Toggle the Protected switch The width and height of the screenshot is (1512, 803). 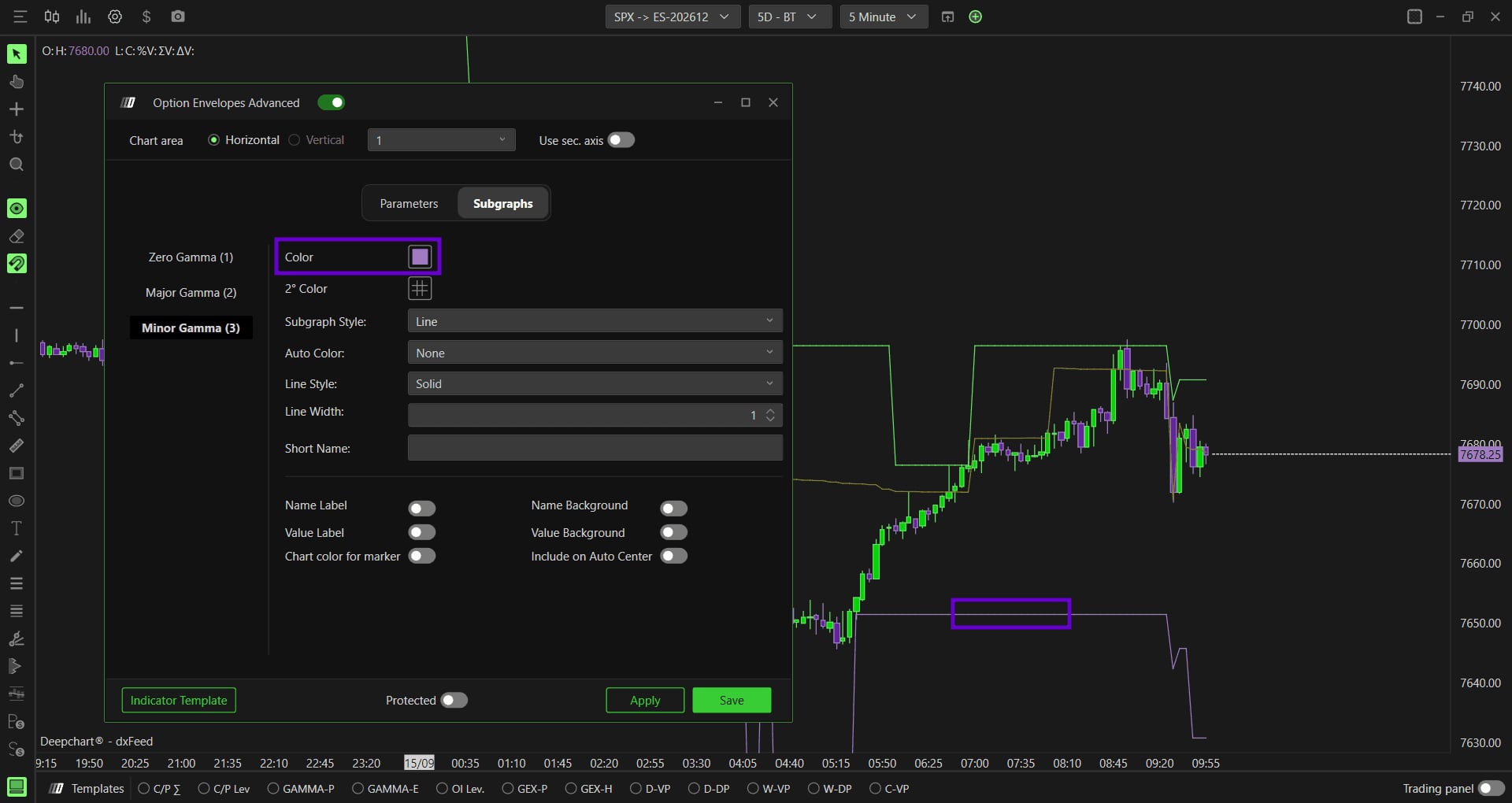[454, 700]
